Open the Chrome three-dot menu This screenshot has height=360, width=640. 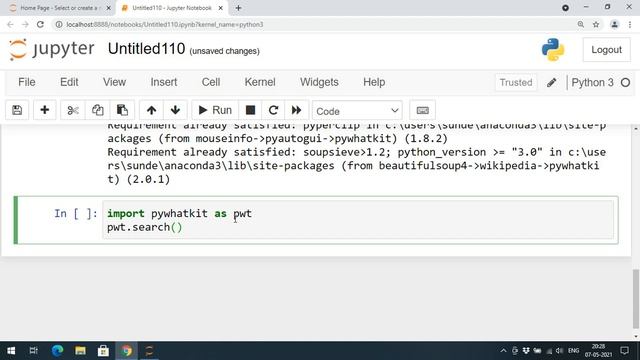pos(630,24)
